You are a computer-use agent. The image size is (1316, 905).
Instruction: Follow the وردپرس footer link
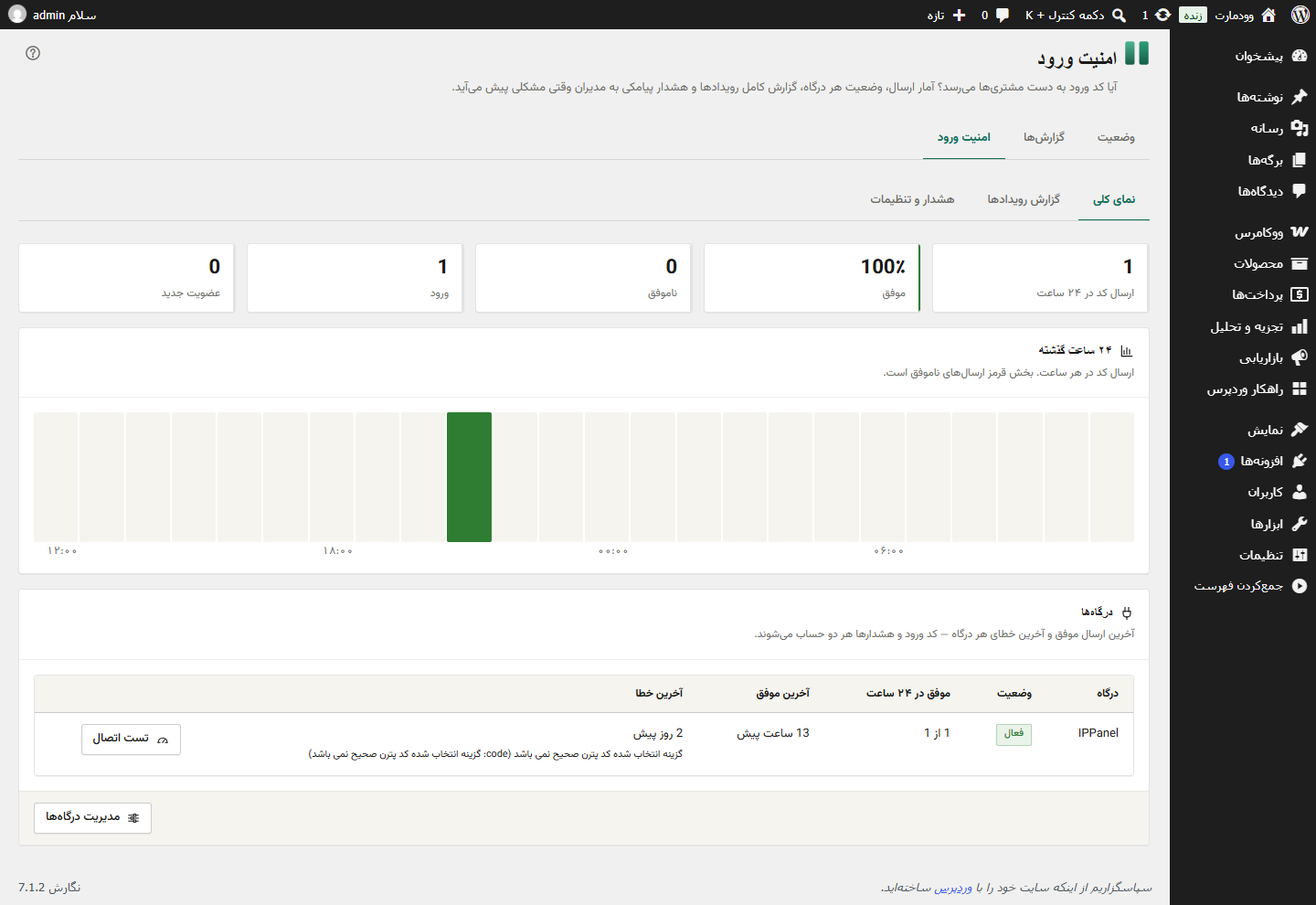coord(954,888)
